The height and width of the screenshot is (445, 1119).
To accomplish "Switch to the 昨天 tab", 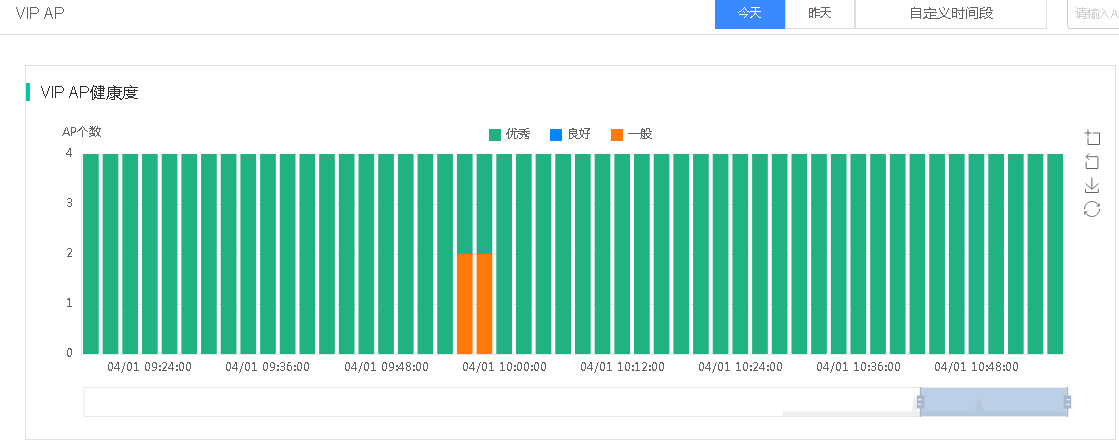I will coord(820,14).
